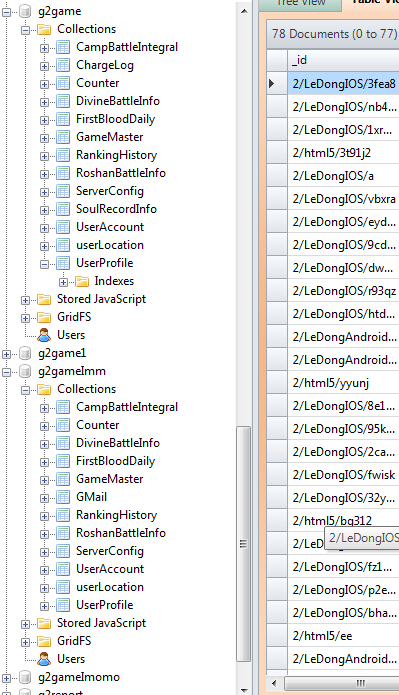The image size is (399, 695).
Task: Select row 2/html5/yyunj in table
Action: click(x=344, y=383)
